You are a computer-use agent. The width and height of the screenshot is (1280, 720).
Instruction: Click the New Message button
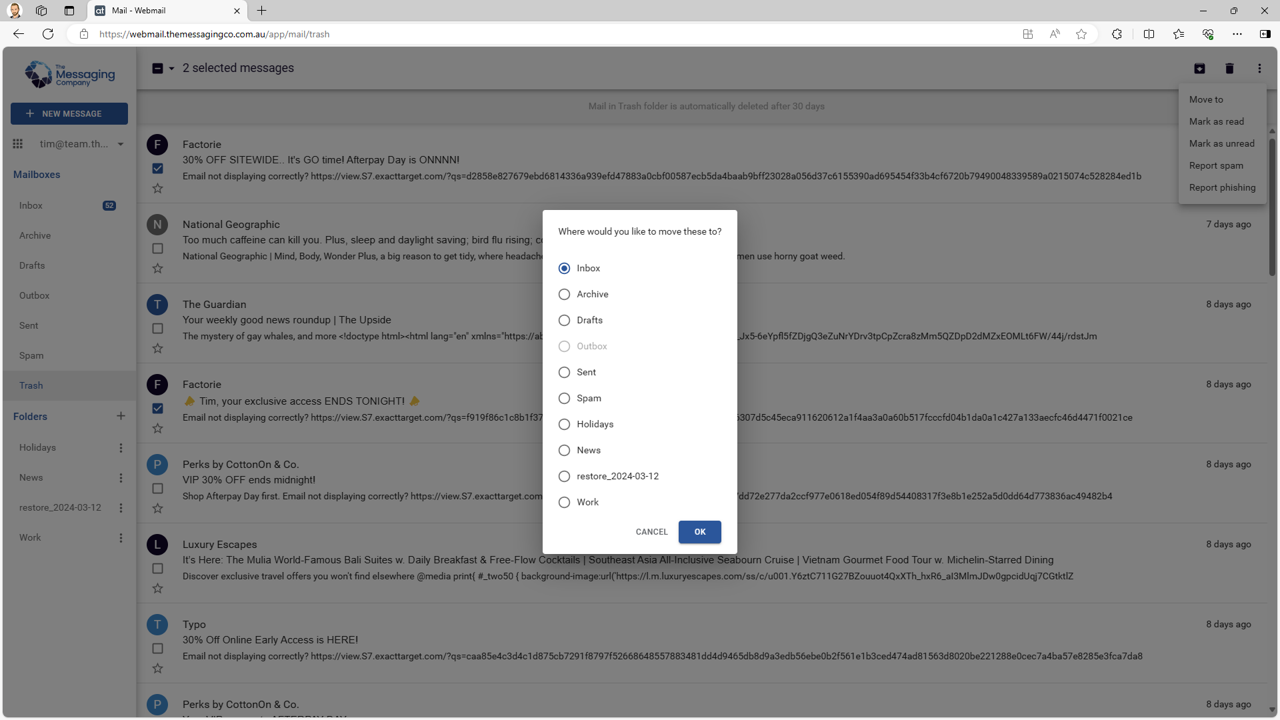69,114
